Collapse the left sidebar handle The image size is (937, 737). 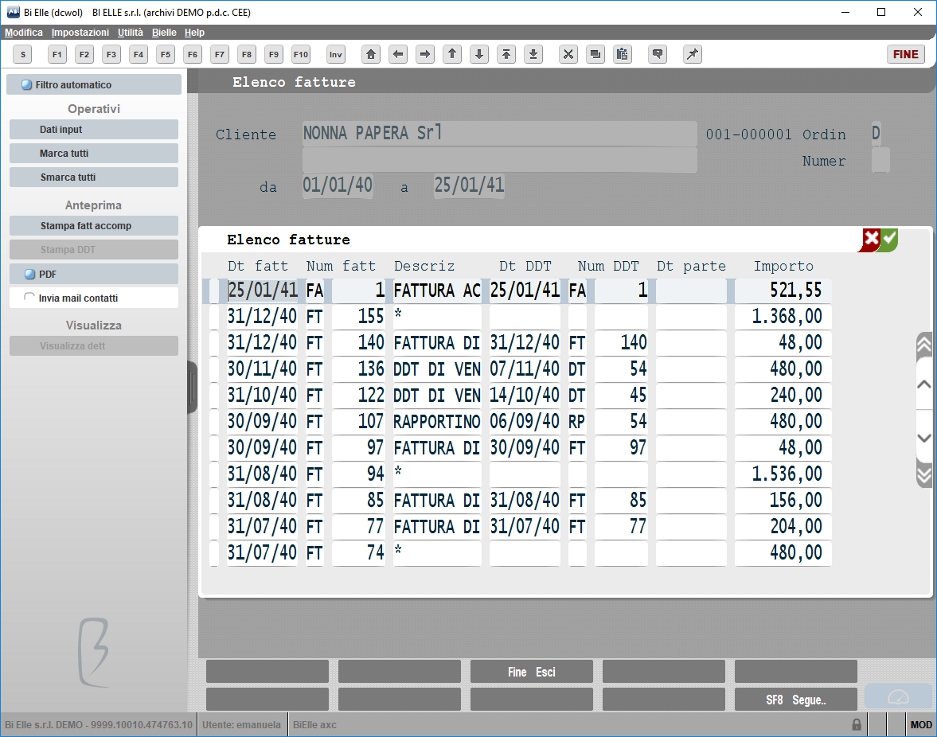point(192,387)
